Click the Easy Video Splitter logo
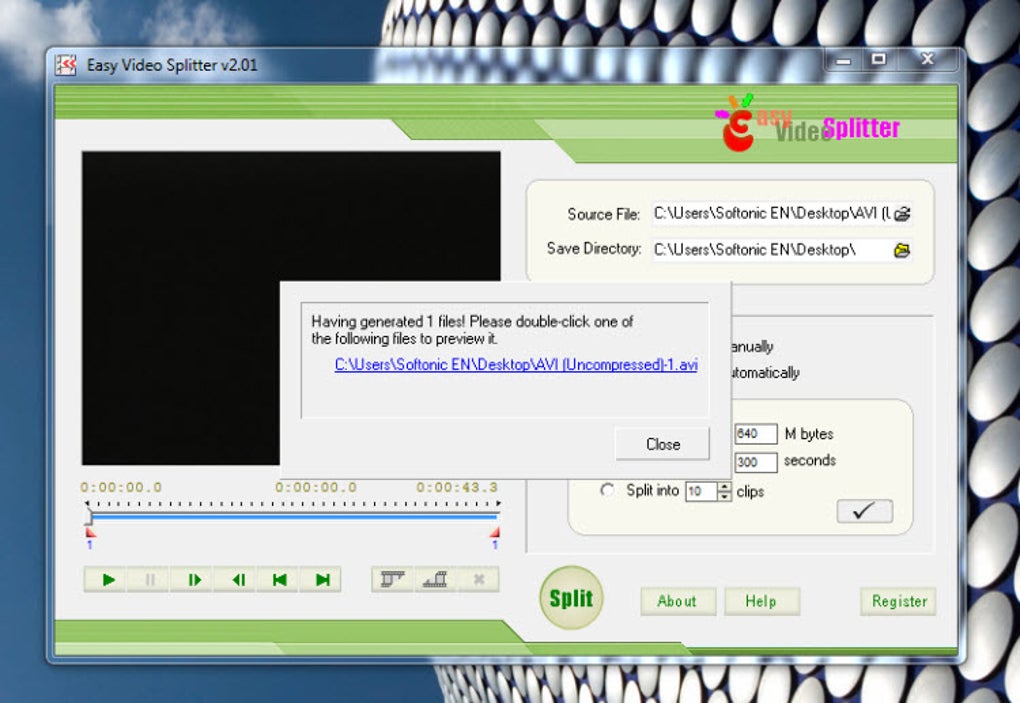 [x=807, y=122]
